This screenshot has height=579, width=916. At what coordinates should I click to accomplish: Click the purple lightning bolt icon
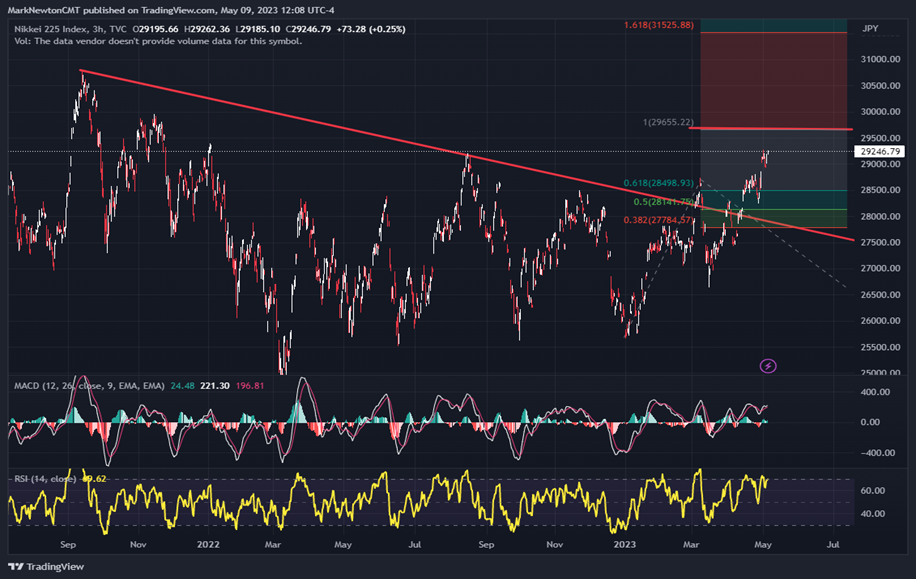768,366
